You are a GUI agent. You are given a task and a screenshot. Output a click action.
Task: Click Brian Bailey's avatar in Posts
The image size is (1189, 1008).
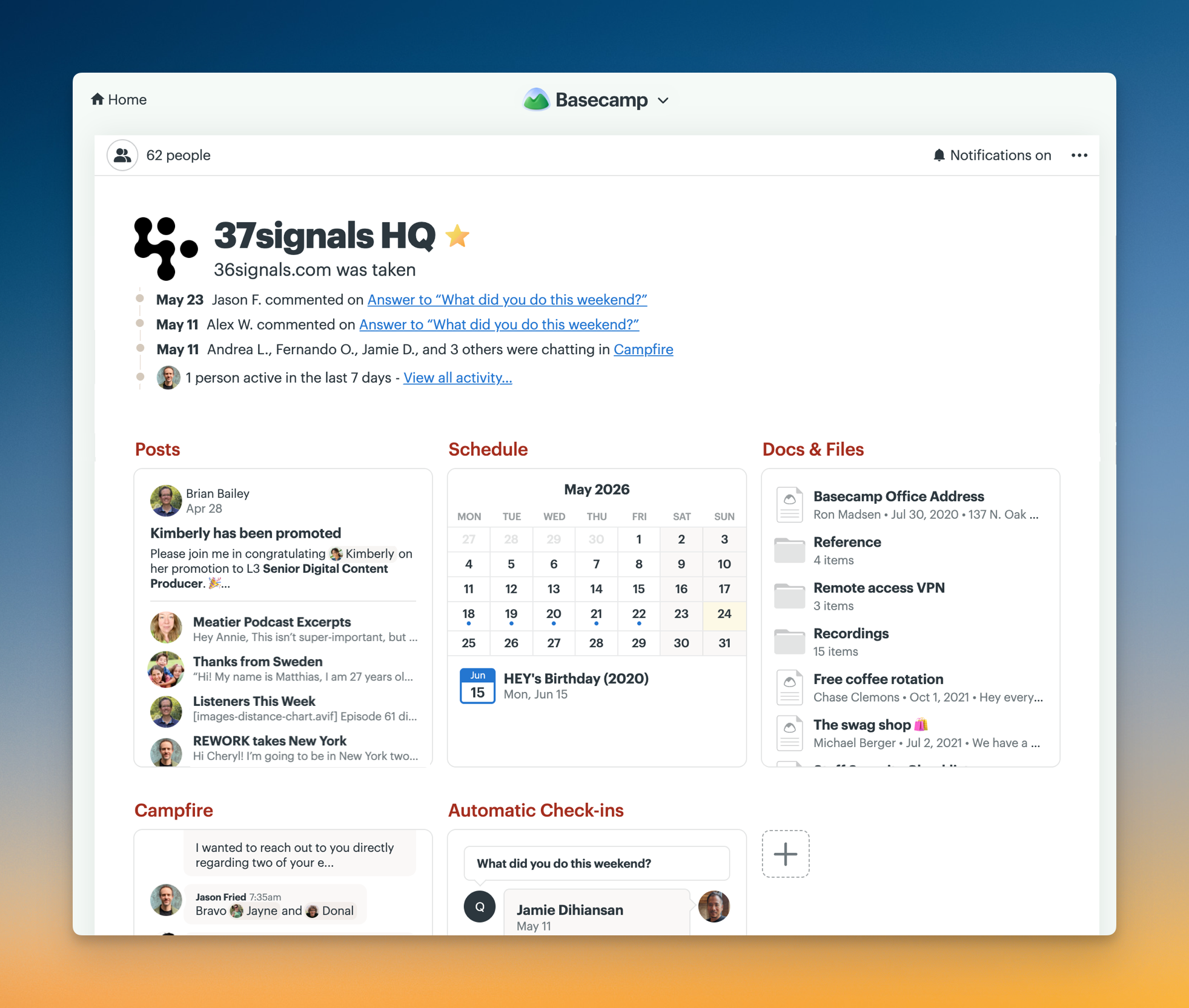tap(166, 501)
